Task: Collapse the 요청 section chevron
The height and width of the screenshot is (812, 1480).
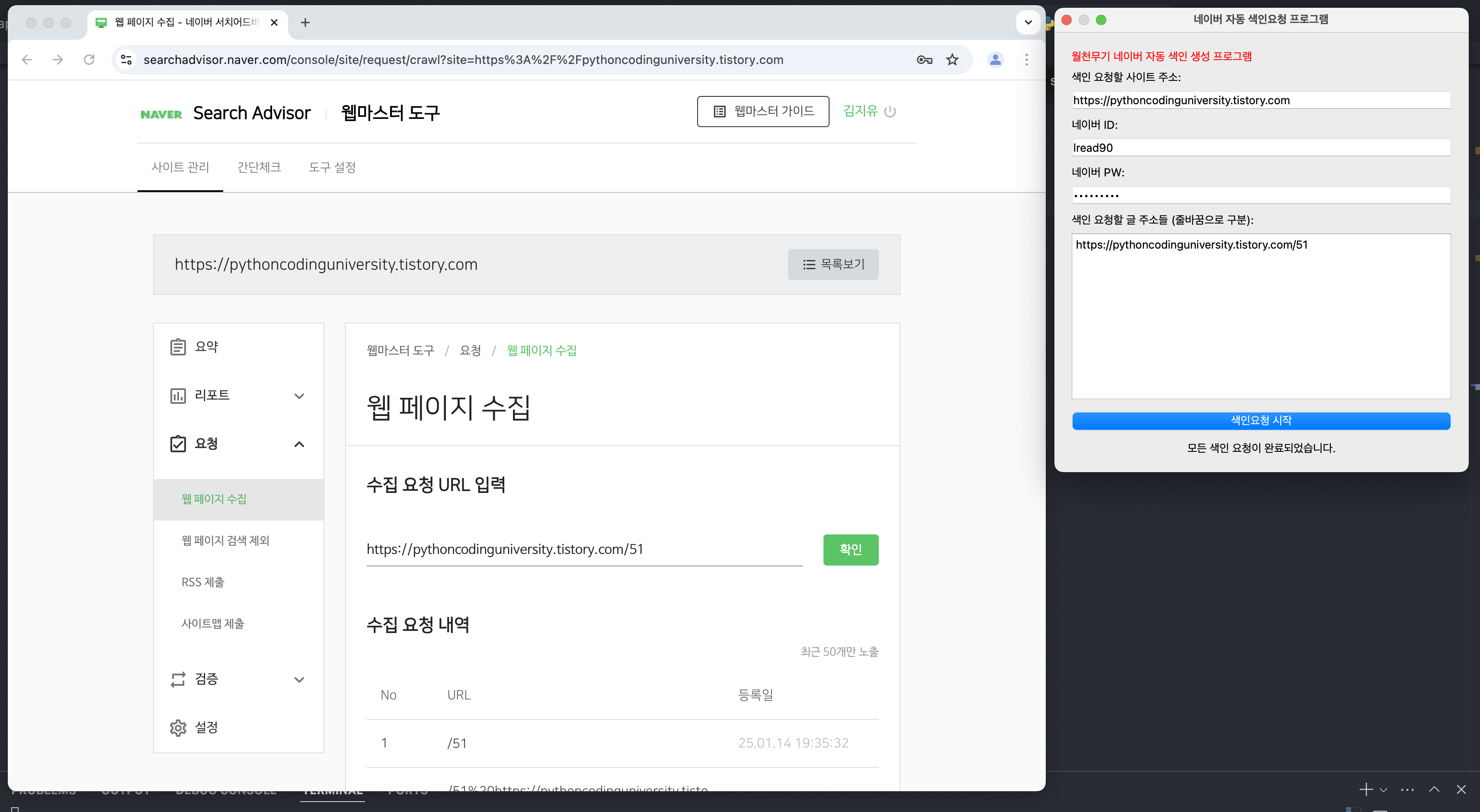Action: click(x=299, y=444)
